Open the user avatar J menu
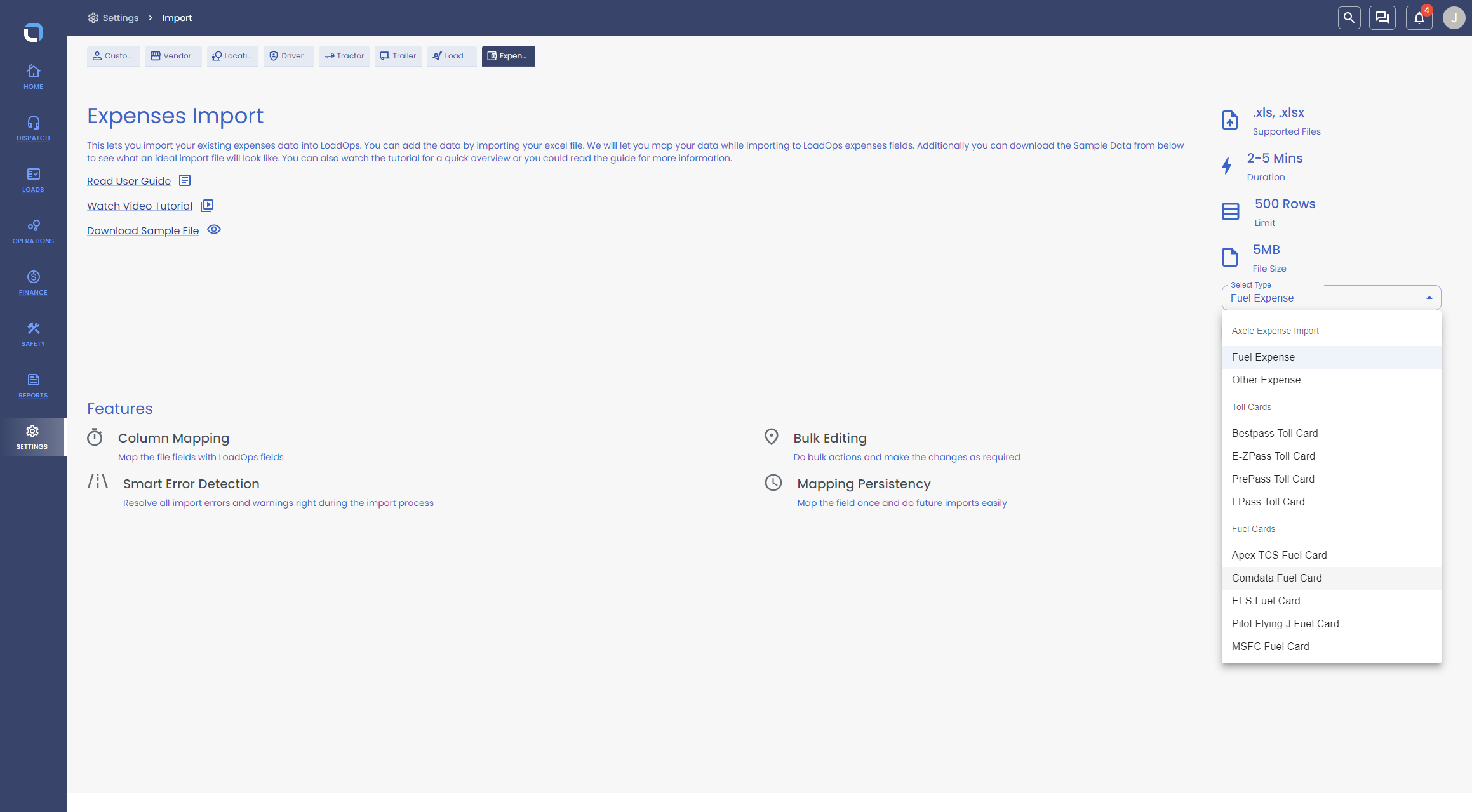 1454,18
